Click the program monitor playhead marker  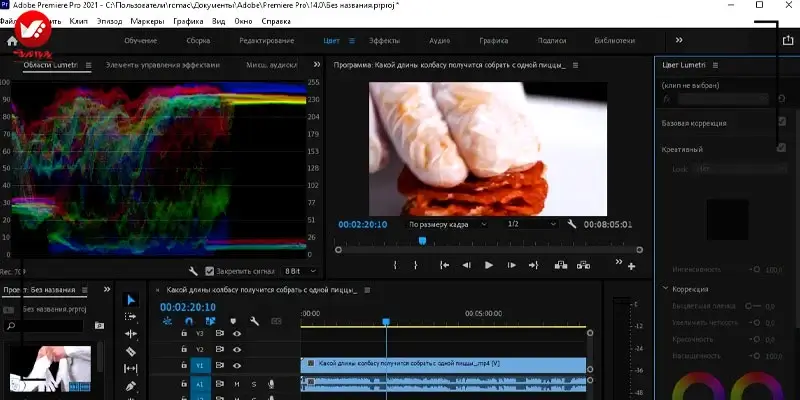422,241
